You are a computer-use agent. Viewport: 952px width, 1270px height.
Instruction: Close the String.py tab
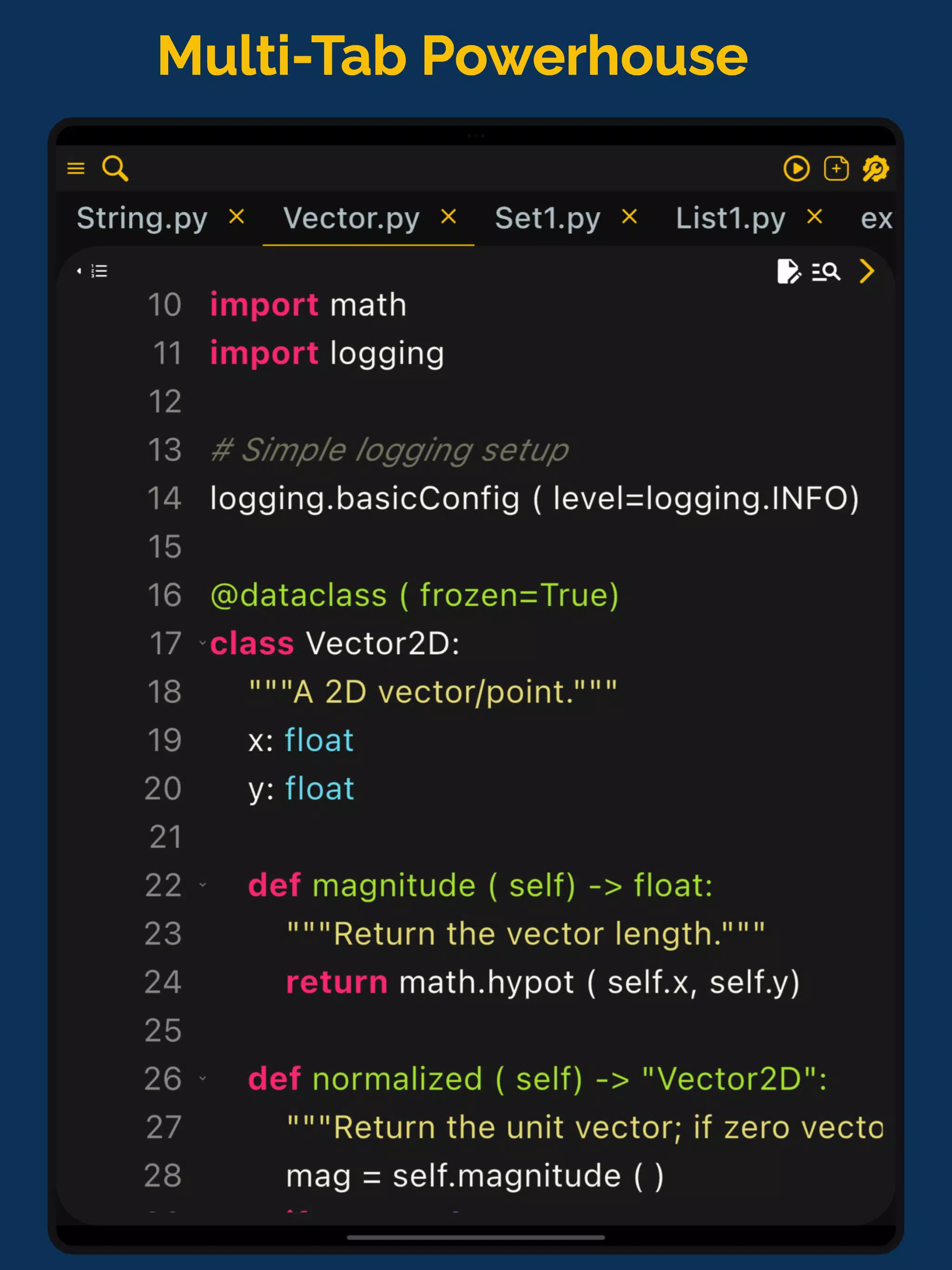[x=237, y=217]
